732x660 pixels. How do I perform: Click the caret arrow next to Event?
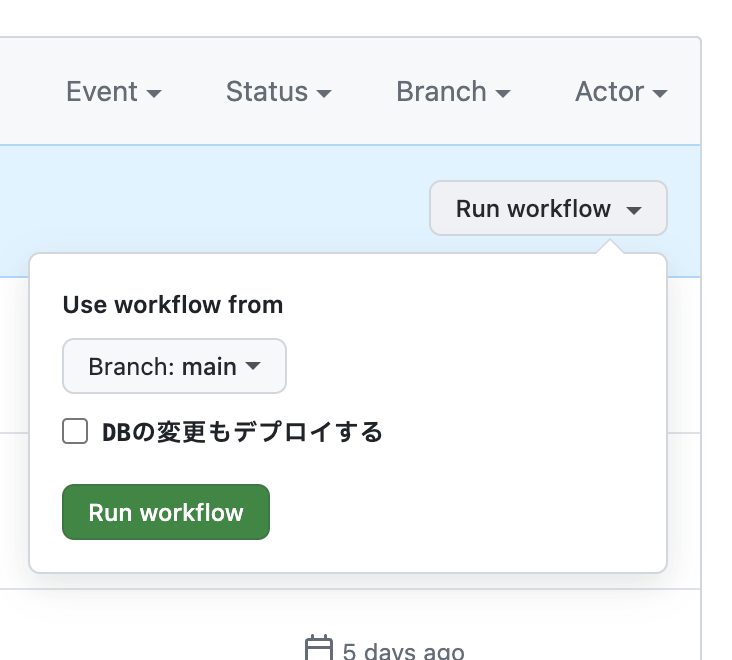point(154,93)
